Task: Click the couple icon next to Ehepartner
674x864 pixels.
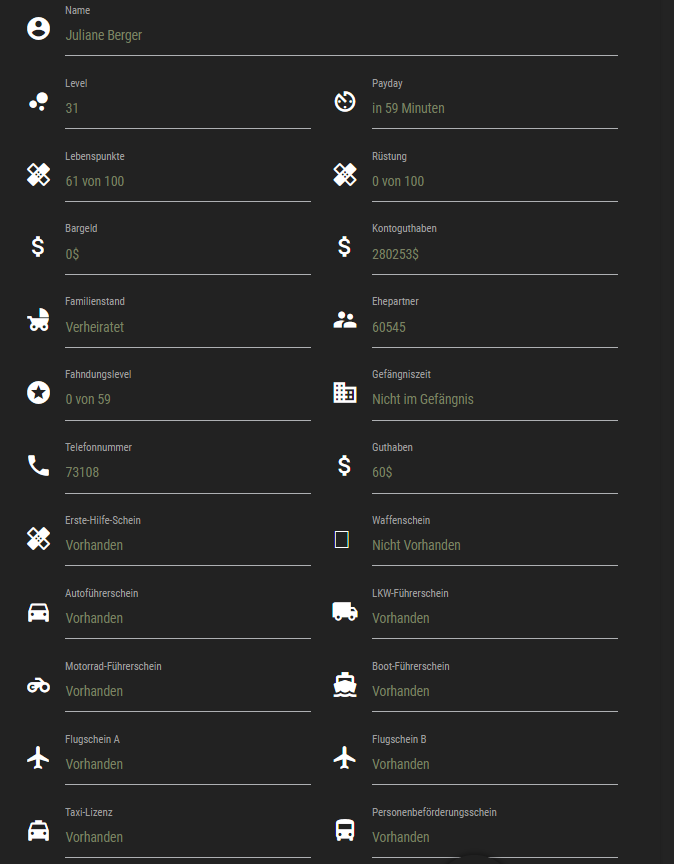Action: (x=344, y=320)
